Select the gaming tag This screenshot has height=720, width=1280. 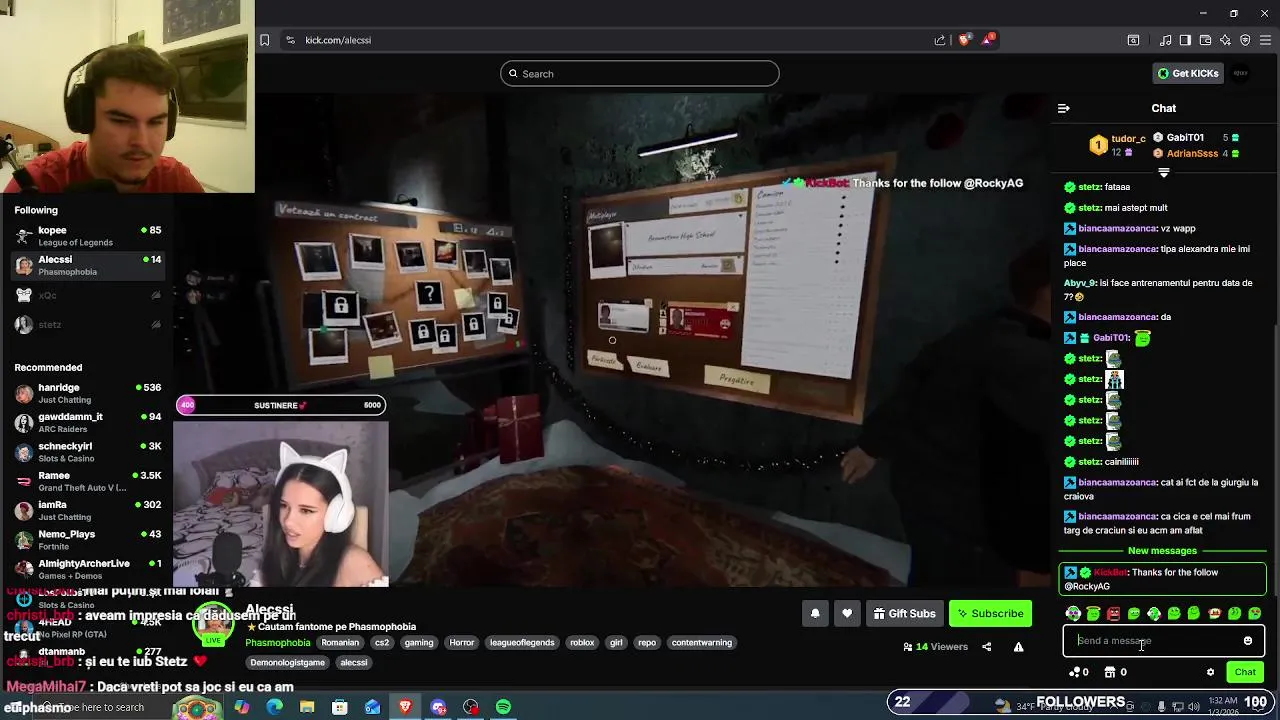click(419, 643)
